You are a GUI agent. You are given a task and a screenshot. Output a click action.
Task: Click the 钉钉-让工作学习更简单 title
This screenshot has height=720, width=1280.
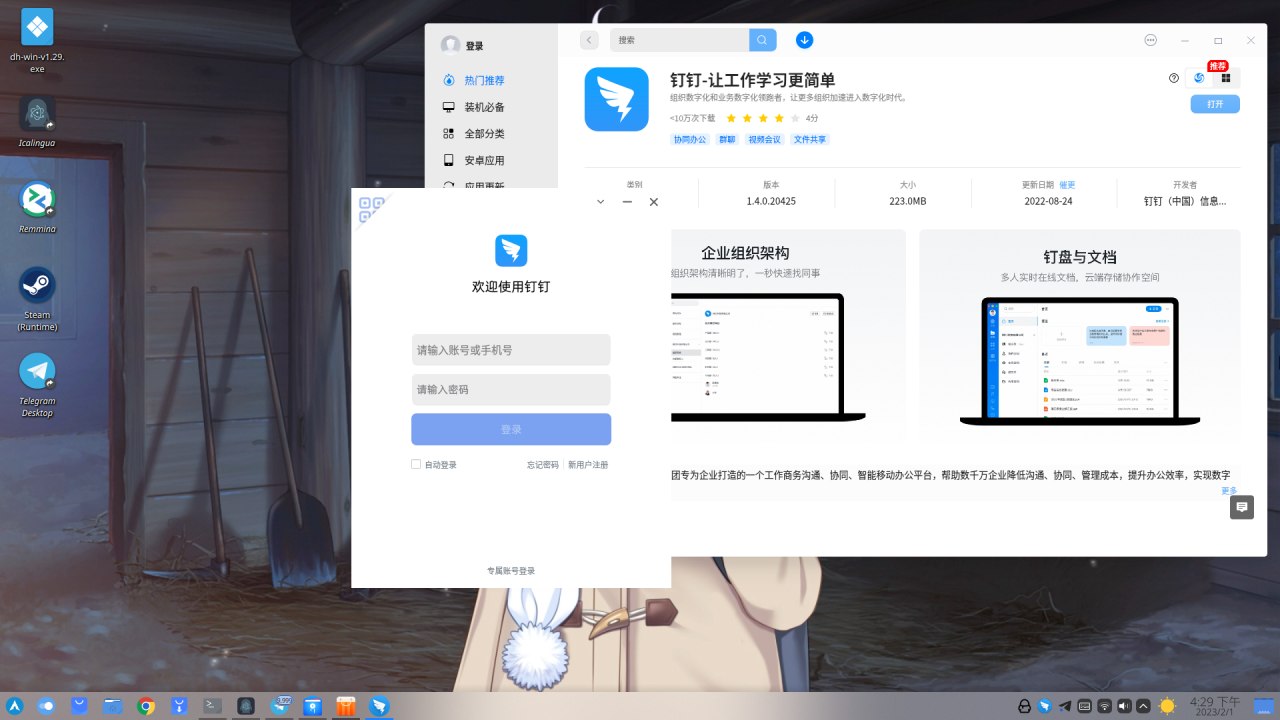coord(752,80)
